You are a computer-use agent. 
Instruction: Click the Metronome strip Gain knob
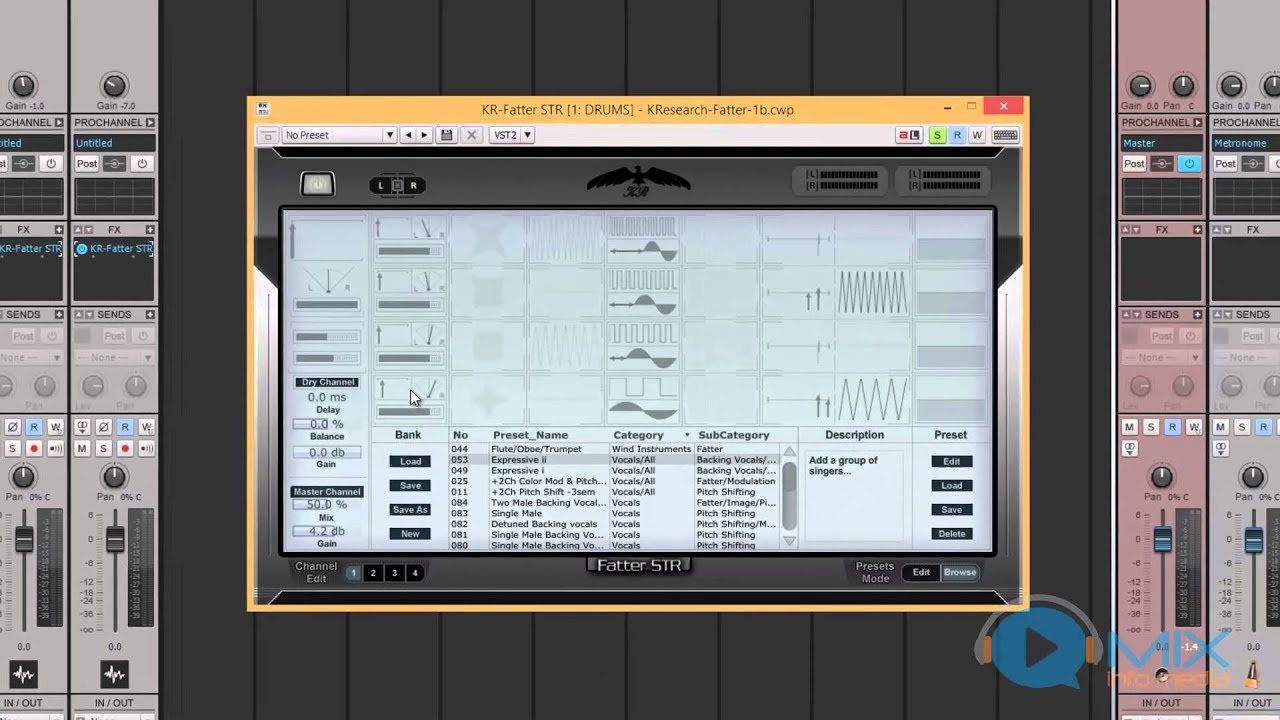[1232, 86]
